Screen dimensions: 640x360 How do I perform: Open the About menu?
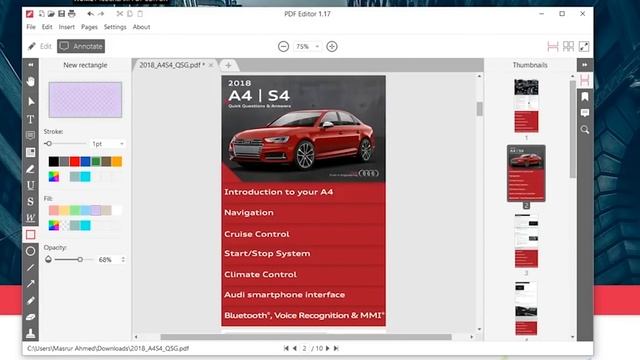[x=141, y=27]
